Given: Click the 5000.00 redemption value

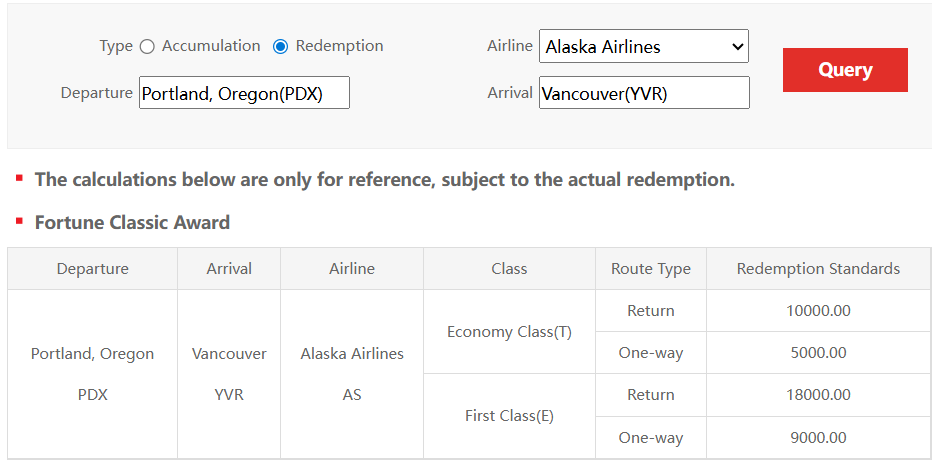Looking at the screenshot, I should point(818,353).
